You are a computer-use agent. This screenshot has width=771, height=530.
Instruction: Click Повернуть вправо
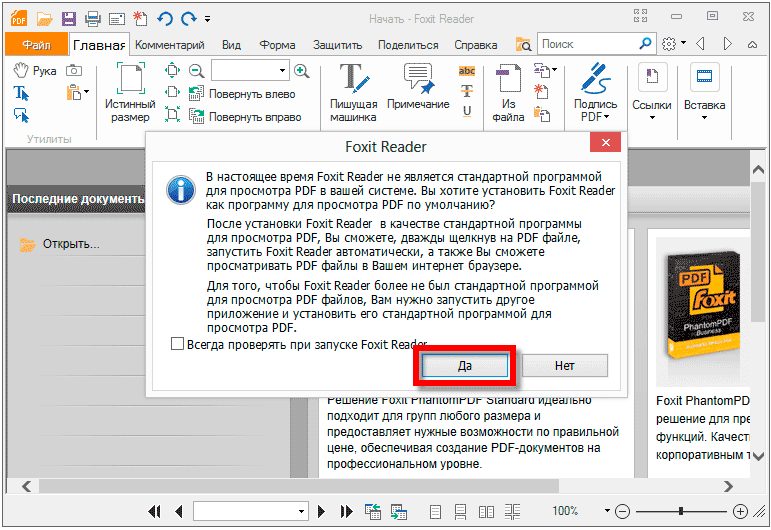(x=245, y=117)
